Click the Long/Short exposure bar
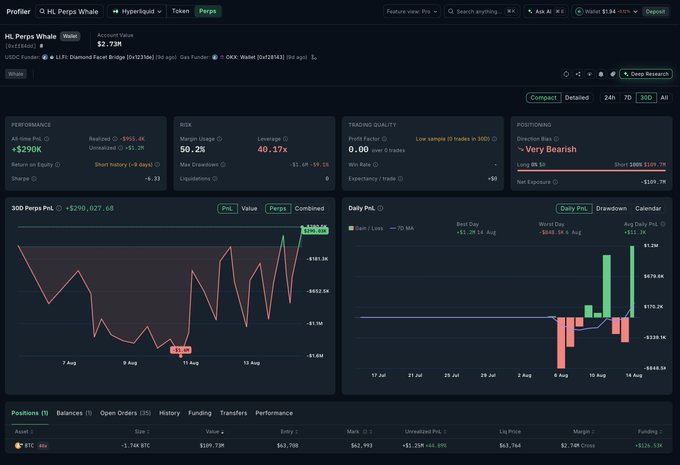Image resolution: width=680 pixels, height=465 pixels. click(591, 171)
